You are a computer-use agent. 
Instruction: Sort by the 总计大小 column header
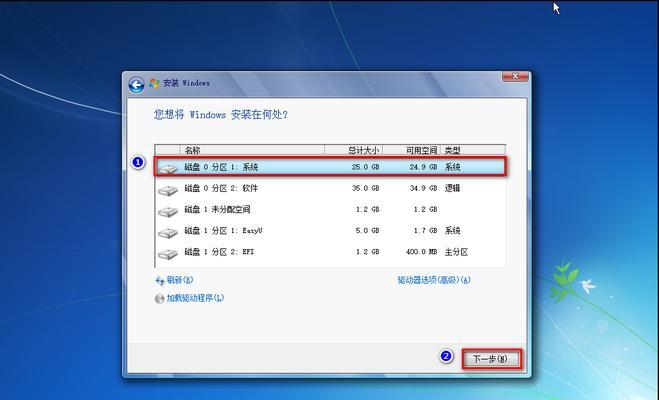(353, 150)
